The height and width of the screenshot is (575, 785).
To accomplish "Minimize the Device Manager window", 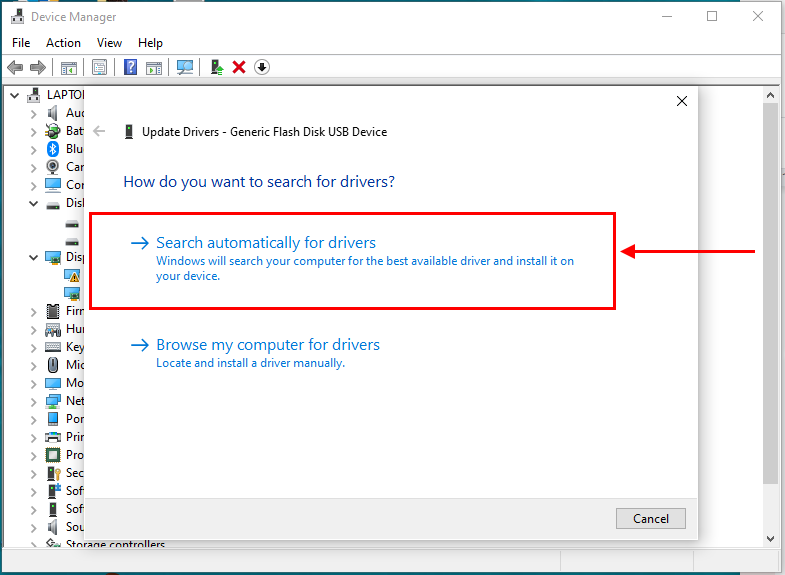I will (667, 17).
